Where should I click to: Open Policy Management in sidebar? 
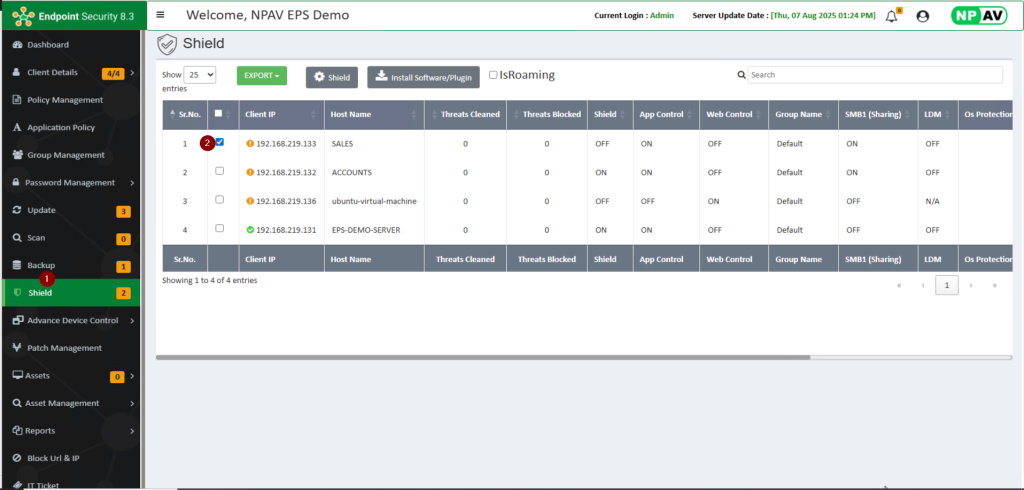tap(65, 100)
